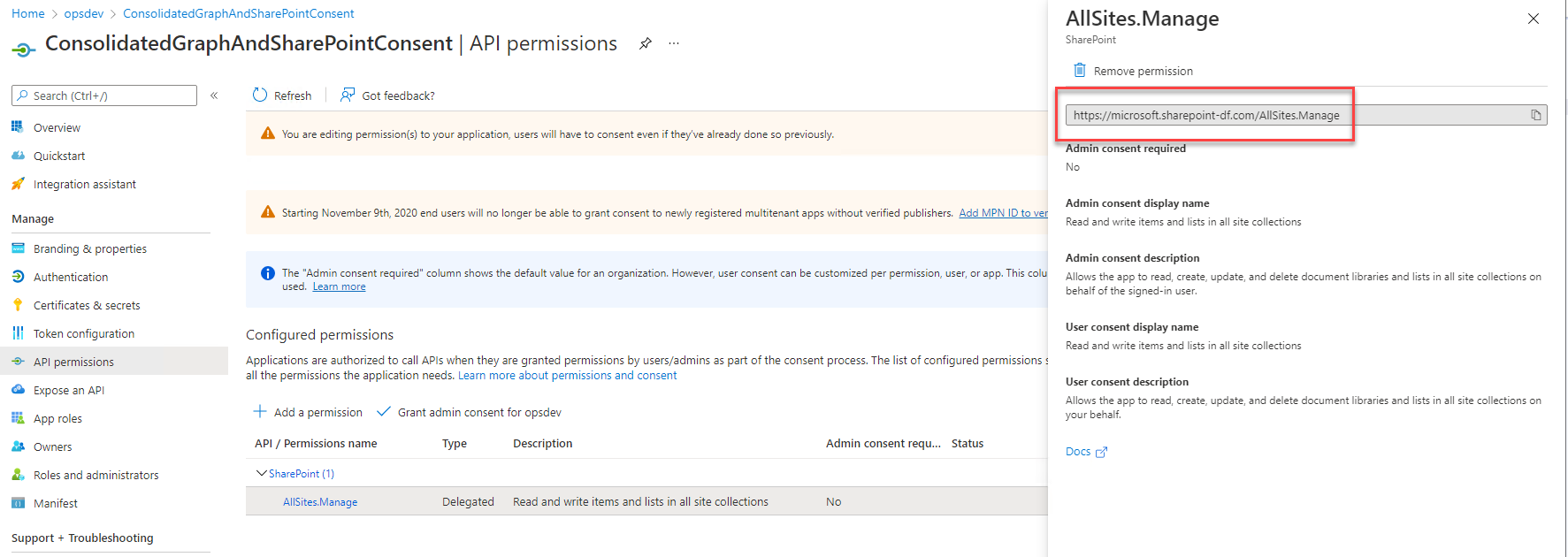Click the Refresh icon in toolbar
The image size is (1568, 557).
260,95
